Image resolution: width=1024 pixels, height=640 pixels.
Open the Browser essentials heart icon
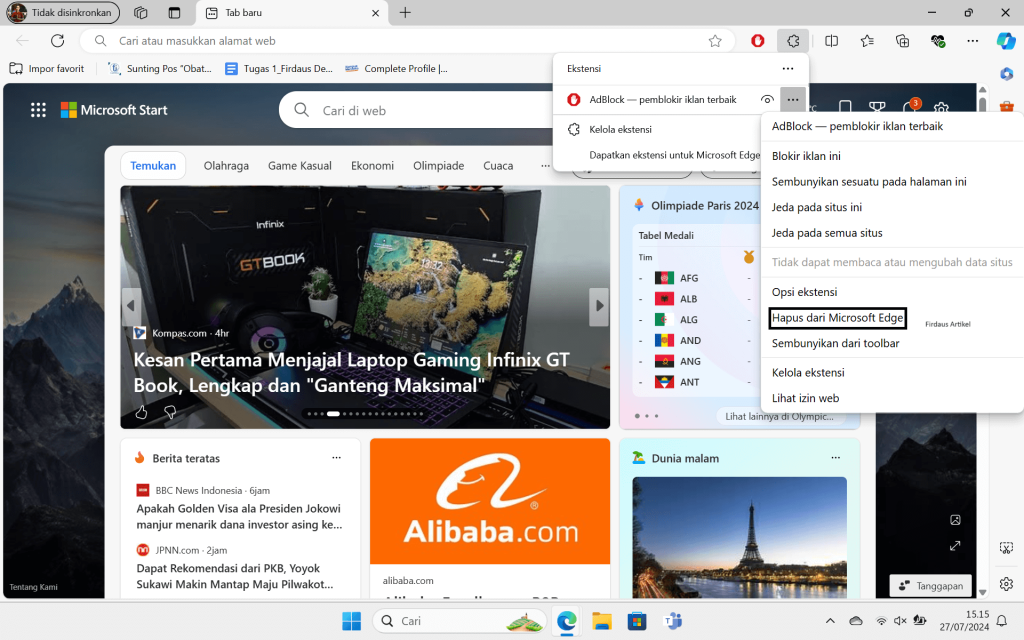[x=938, y=41]
